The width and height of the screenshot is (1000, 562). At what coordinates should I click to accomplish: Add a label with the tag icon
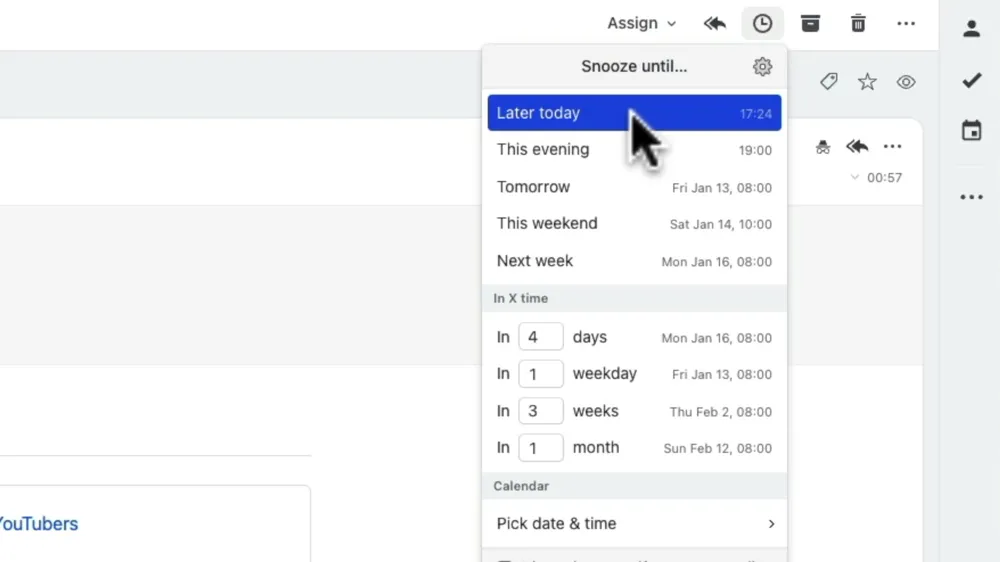click(x=828, y=82)
